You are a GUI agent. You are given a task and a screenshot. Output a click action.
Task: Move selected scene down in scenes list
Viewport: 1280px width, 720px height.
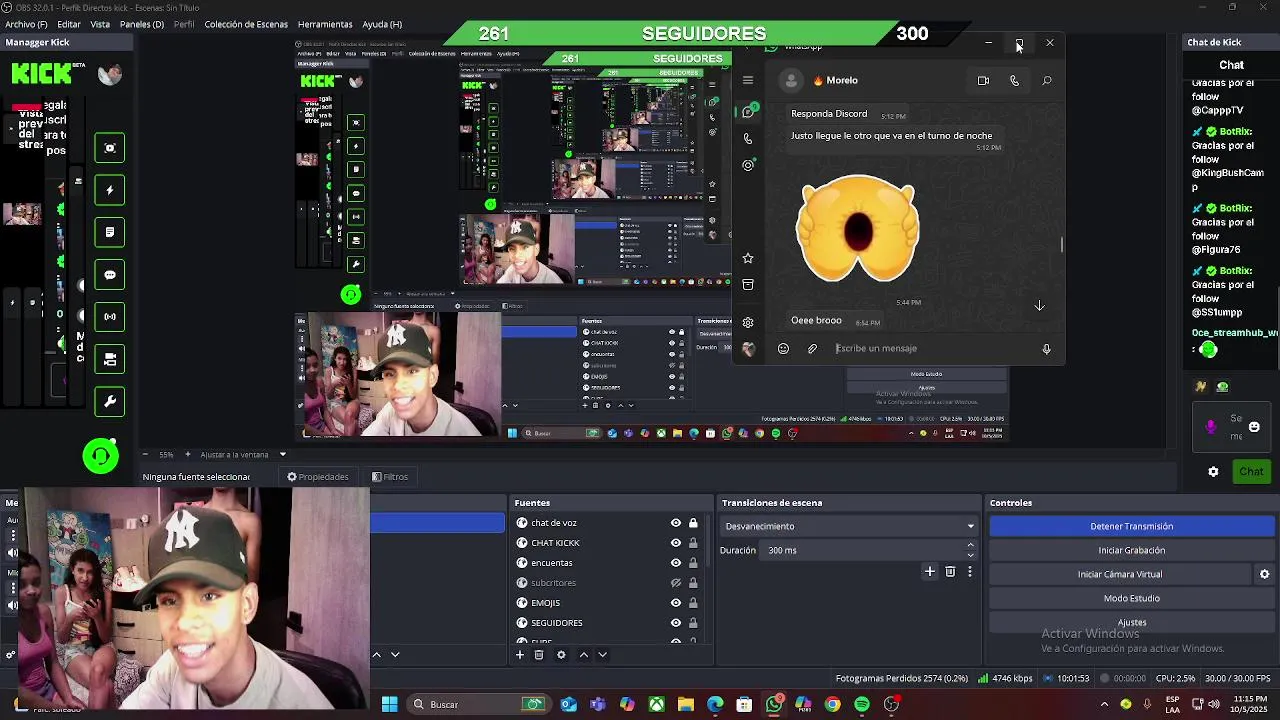coord(395,655)
